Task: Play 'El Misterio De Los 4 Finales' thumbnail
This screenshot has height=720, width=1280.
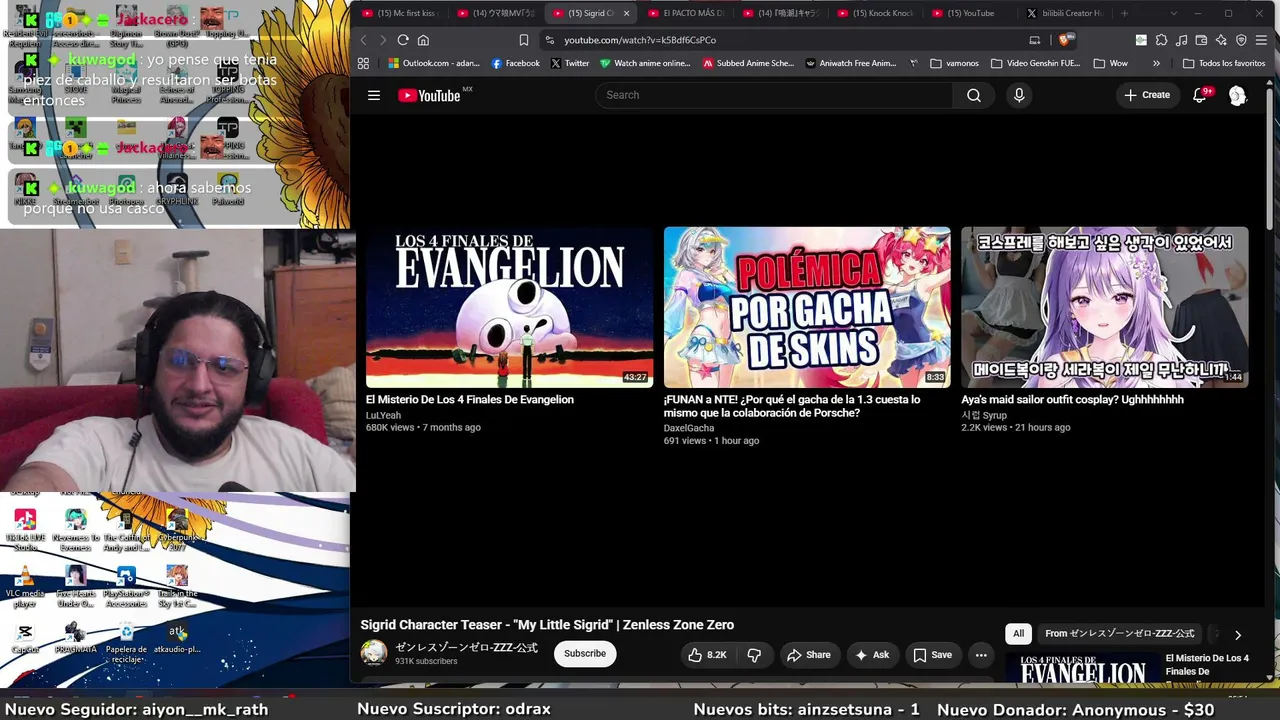Action: [509, 307]
